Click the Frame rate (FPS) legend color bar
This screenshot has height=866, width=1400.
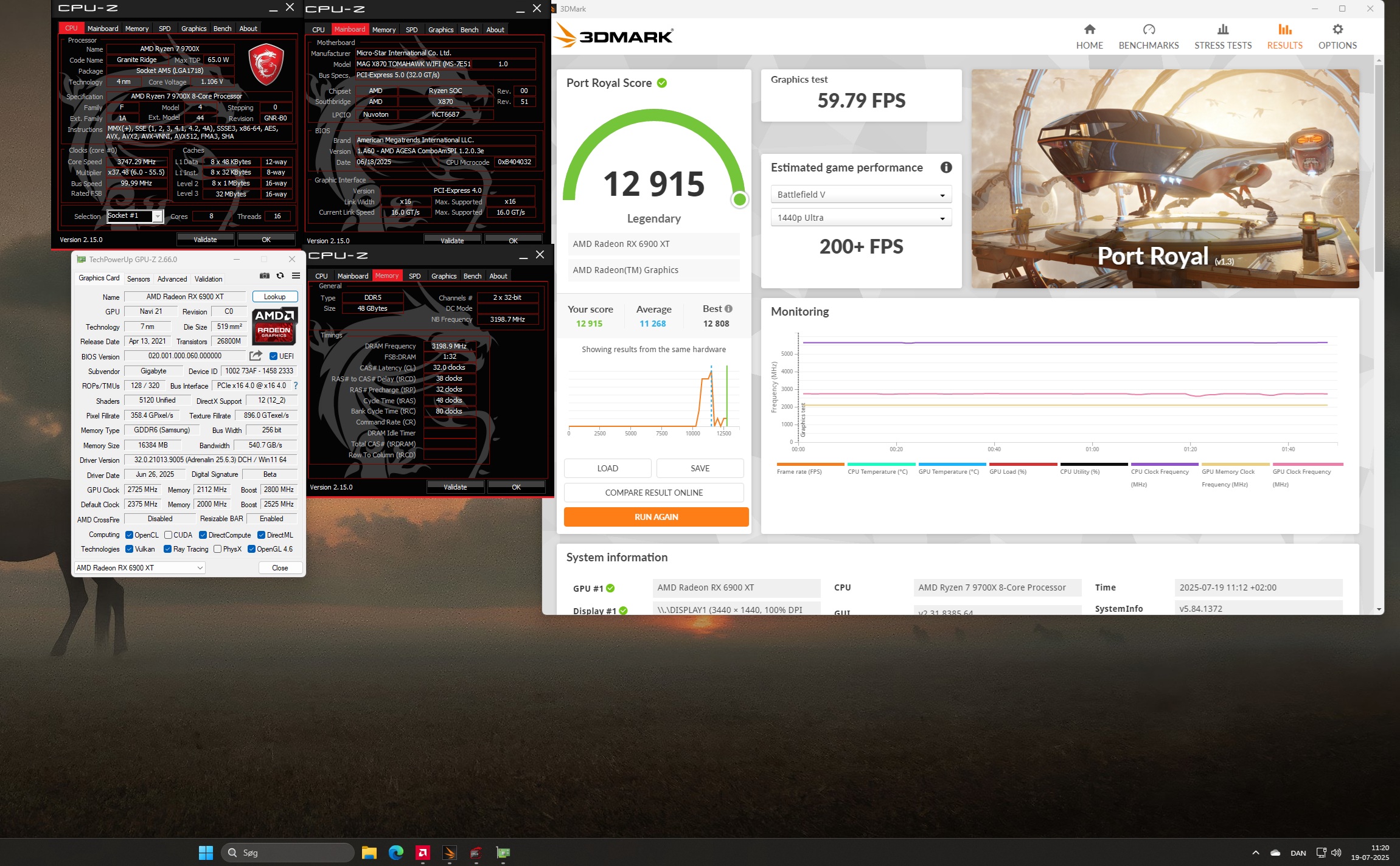tap(810, 464)
